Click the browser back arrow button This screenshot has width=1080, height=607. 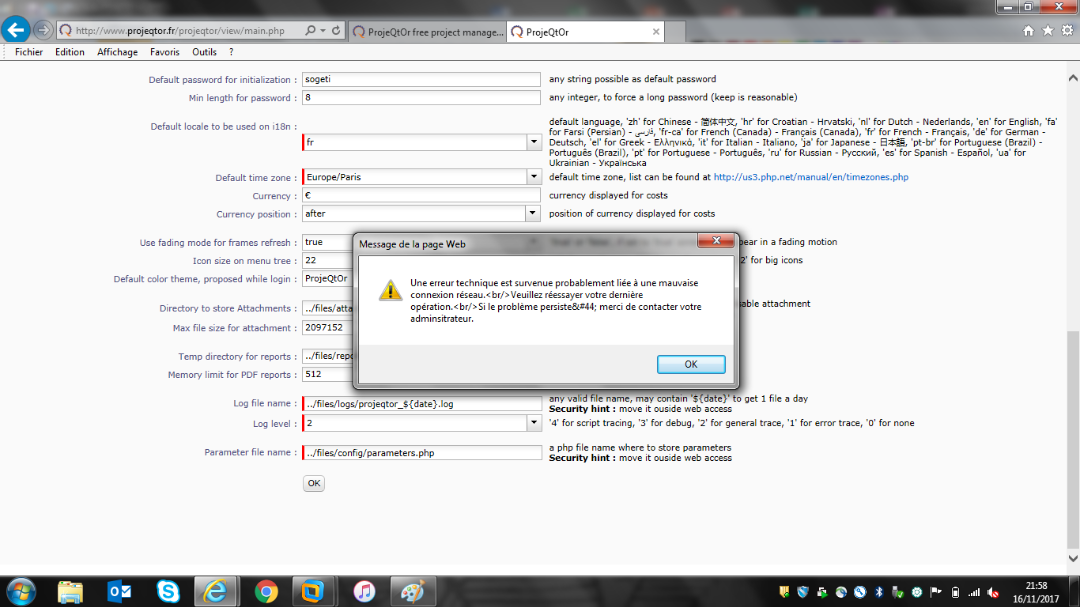(x=16, y=30)
